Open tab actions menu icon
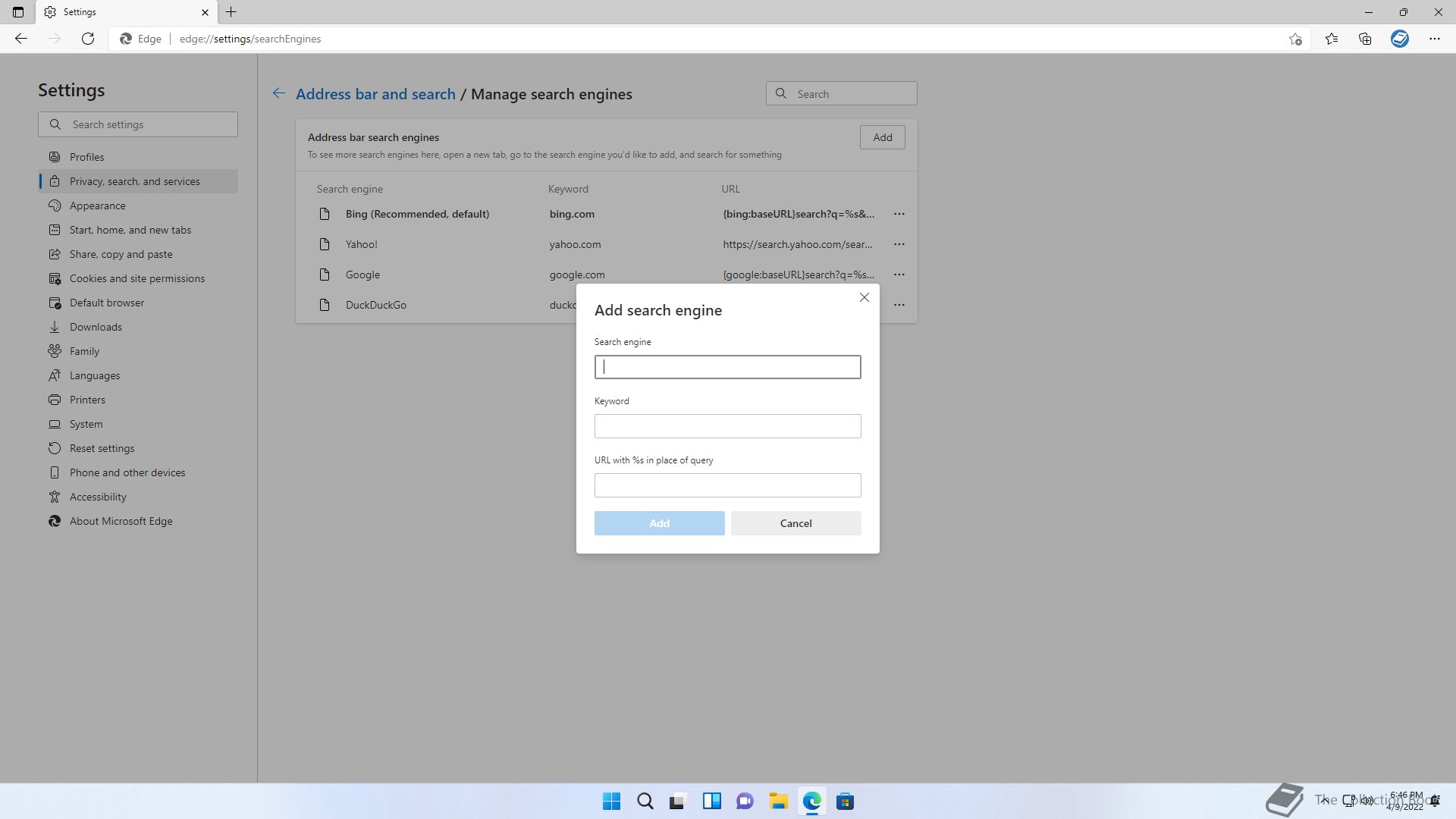Image resolution: width=1456 pixels, height=819 pixels. click(18, 12)
